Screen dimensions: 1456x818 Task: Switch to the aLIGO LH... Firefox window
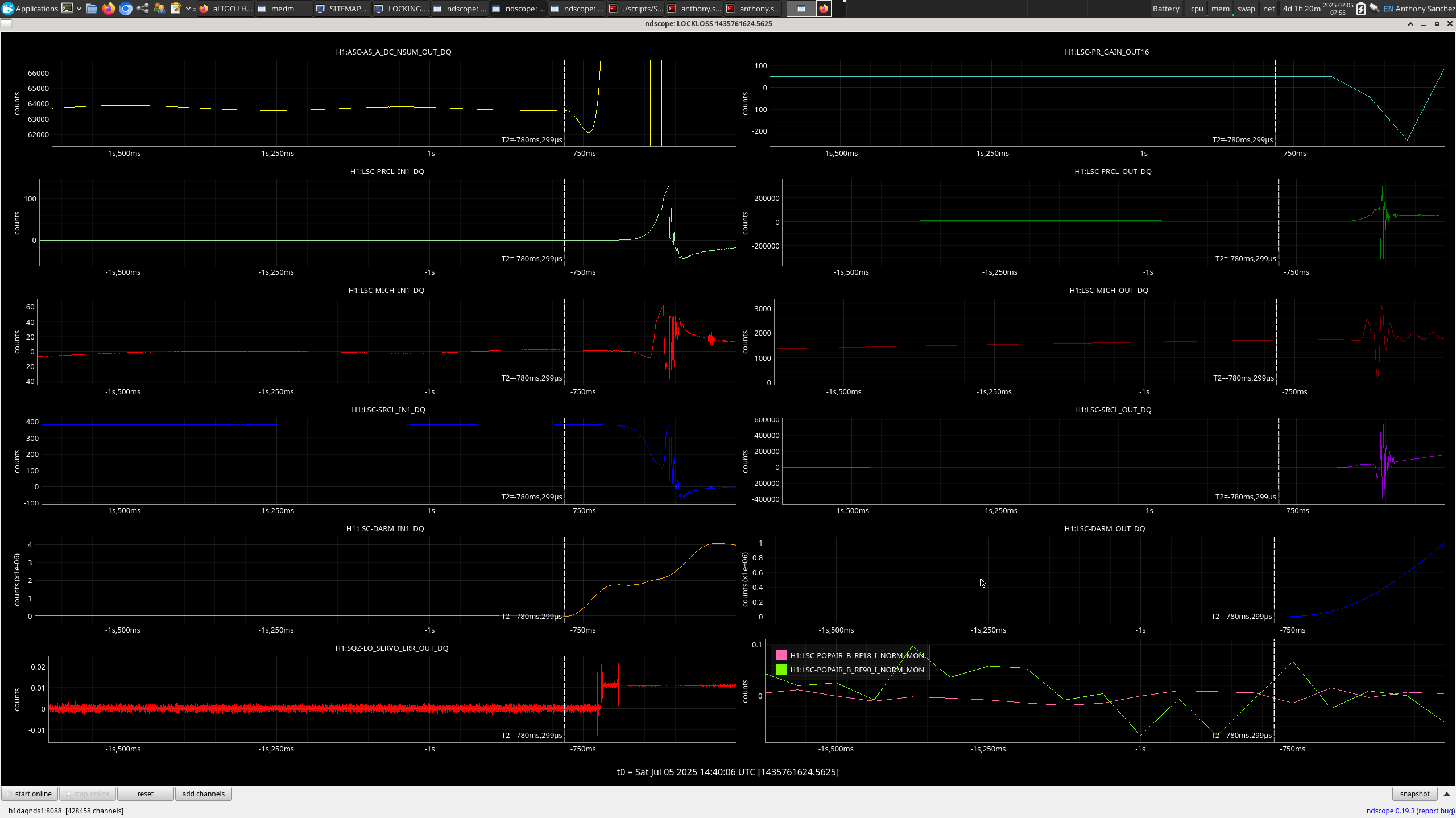[226, 9]
